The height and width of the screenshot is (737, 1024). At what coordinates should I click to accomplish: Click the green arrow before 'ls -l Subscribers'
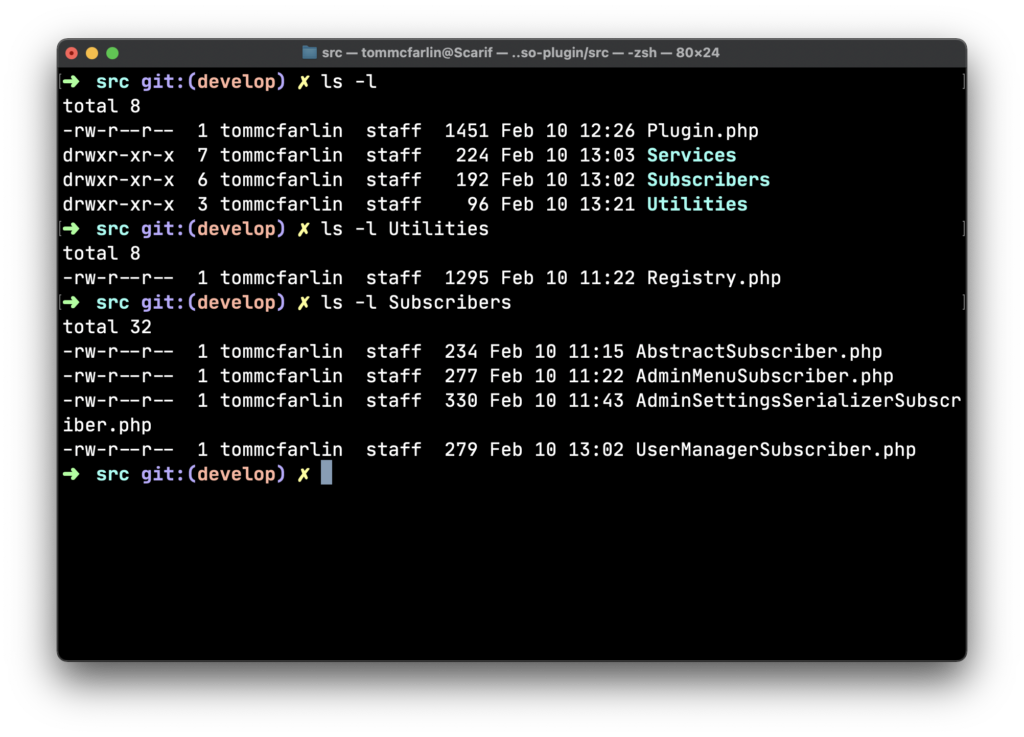pyautogui.click(x=71, y=302)
